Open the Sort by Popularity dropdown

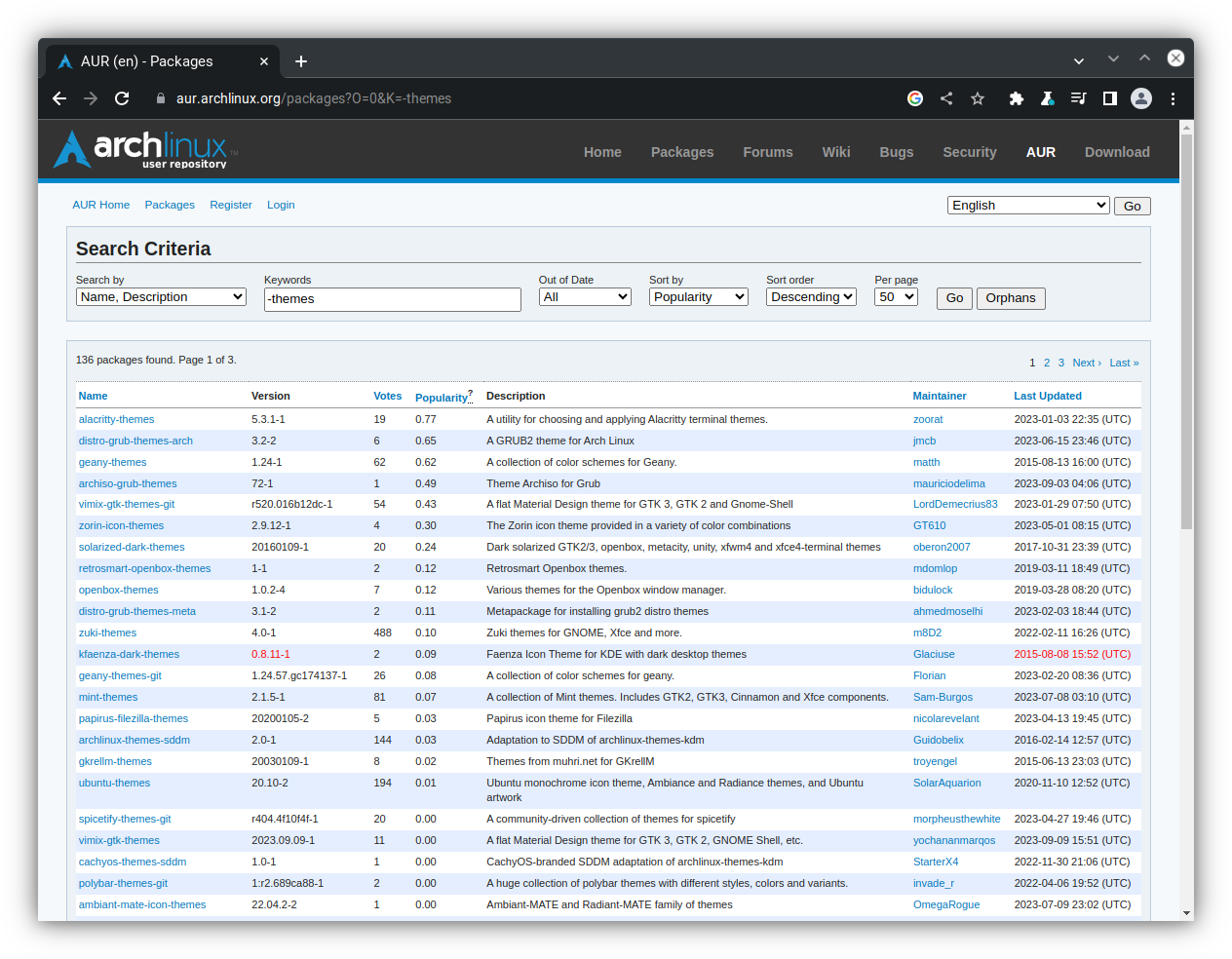(699, 297)
